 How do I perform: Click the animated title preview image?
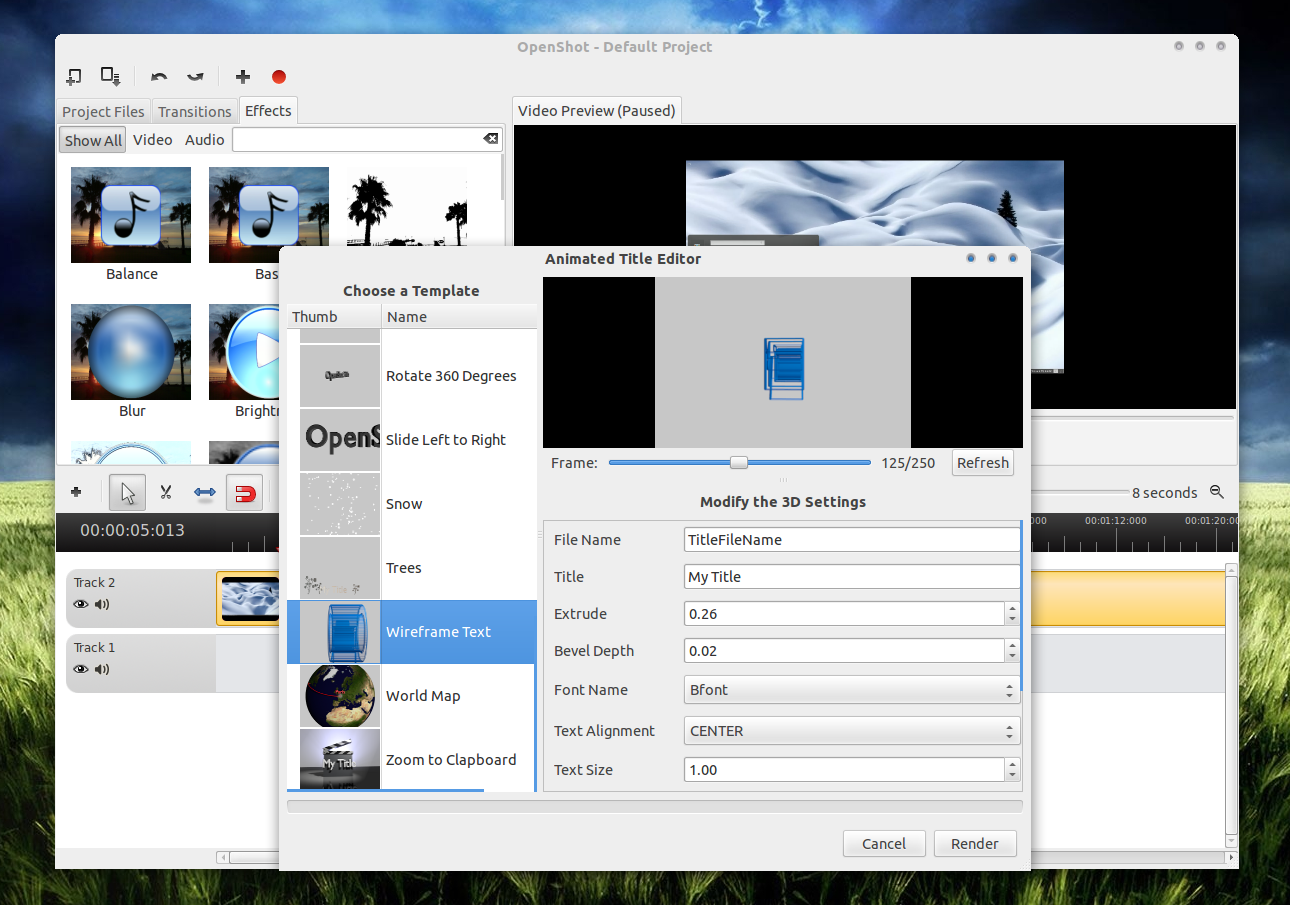[783, 362]
